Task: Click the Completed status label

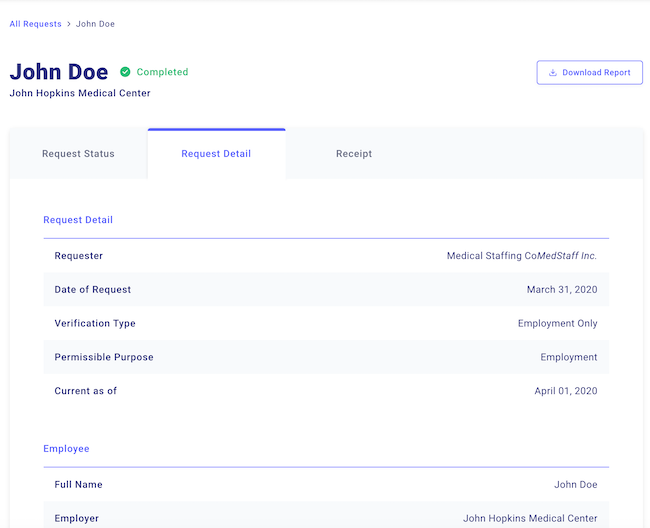Action: point(162,72)
